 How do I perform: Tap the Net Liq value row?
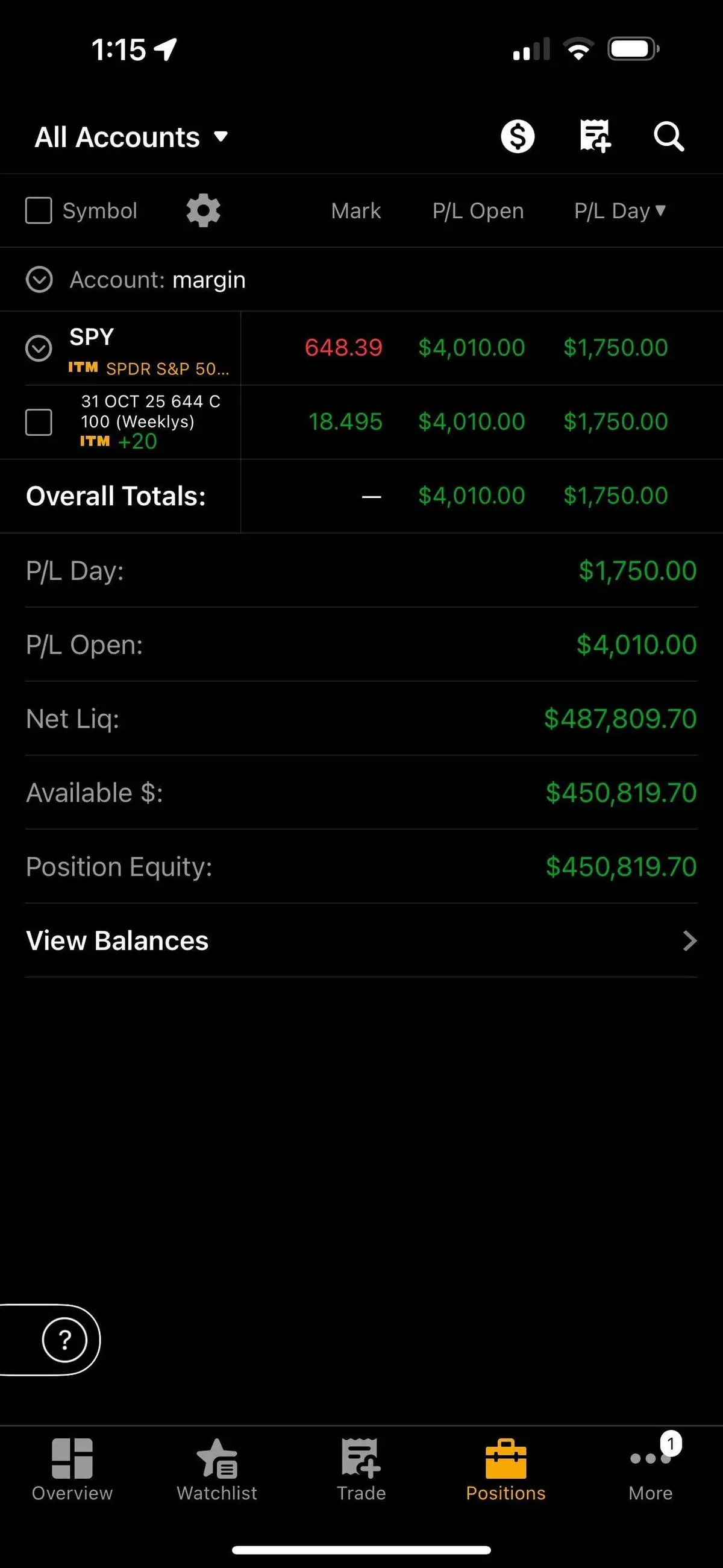pos(361,719)
